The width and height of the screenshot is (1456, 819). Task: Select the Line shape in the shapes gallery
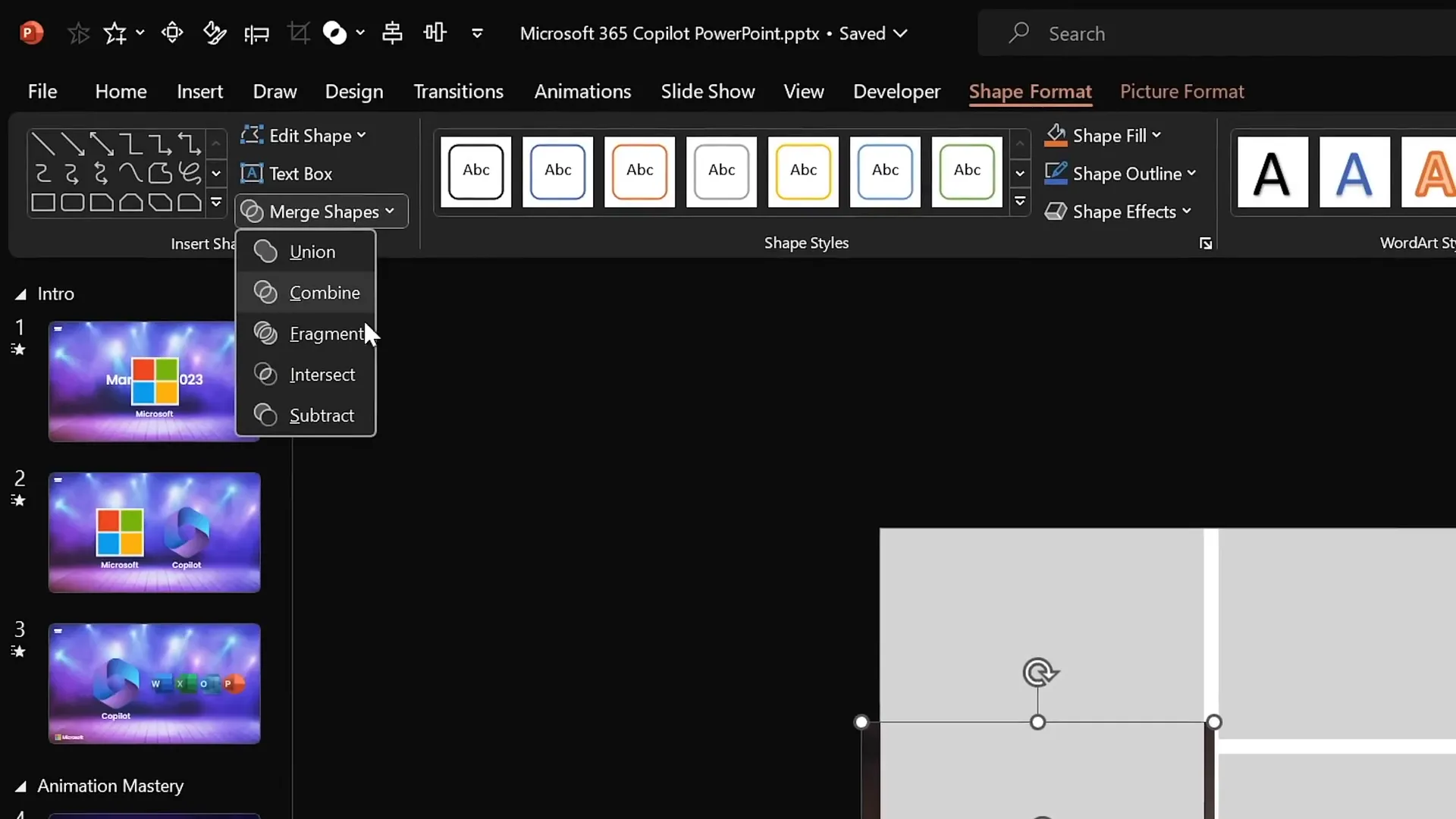pyautogui.click(x=42, y=143)
